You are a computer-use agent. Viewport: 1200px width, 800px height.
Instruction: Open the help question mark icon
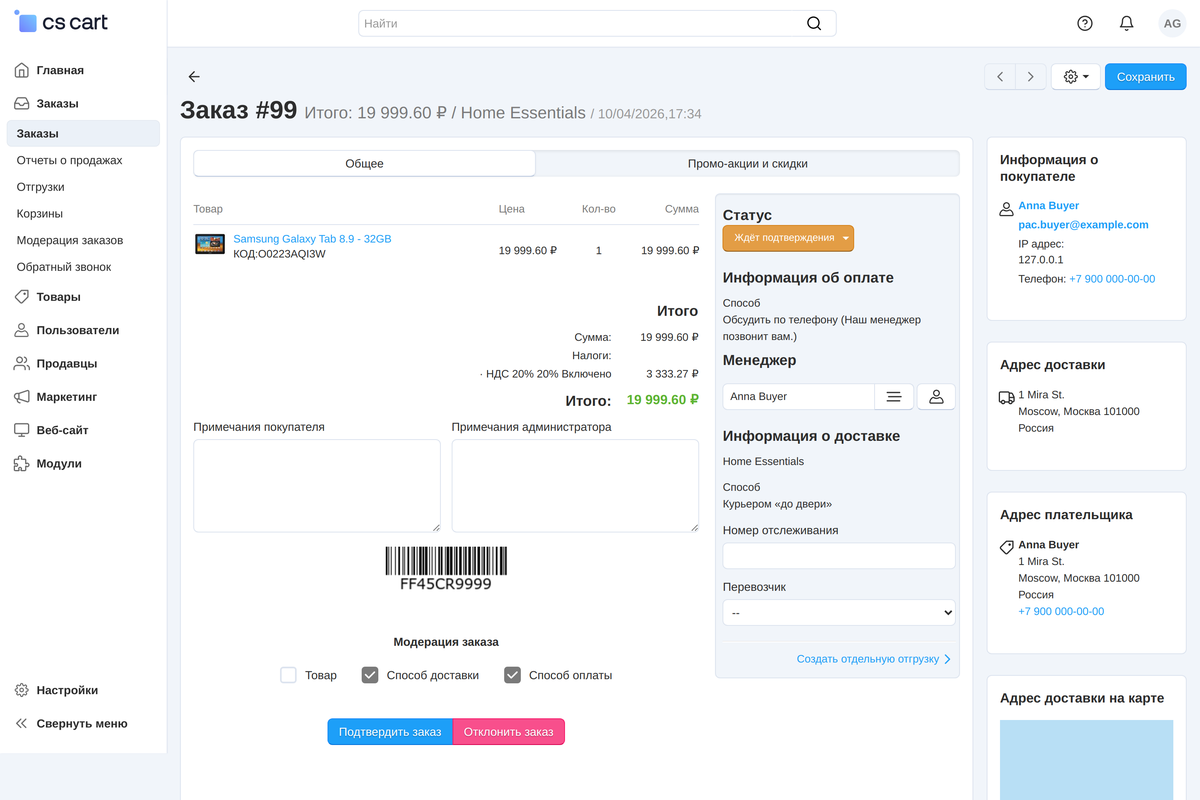pyautogui.click(x=1085, y=24)
